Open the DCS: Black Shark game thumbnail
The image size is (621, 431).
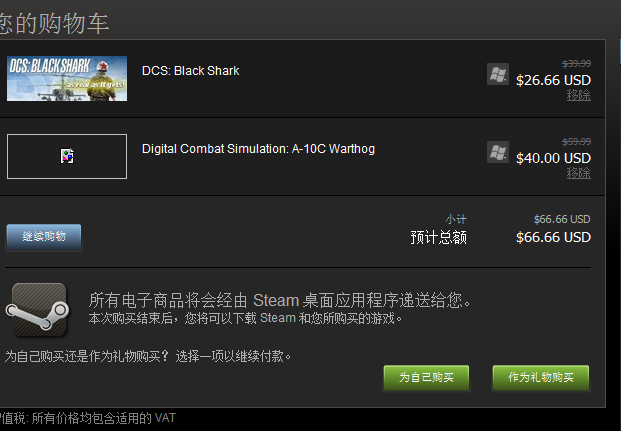coord(67,78)
